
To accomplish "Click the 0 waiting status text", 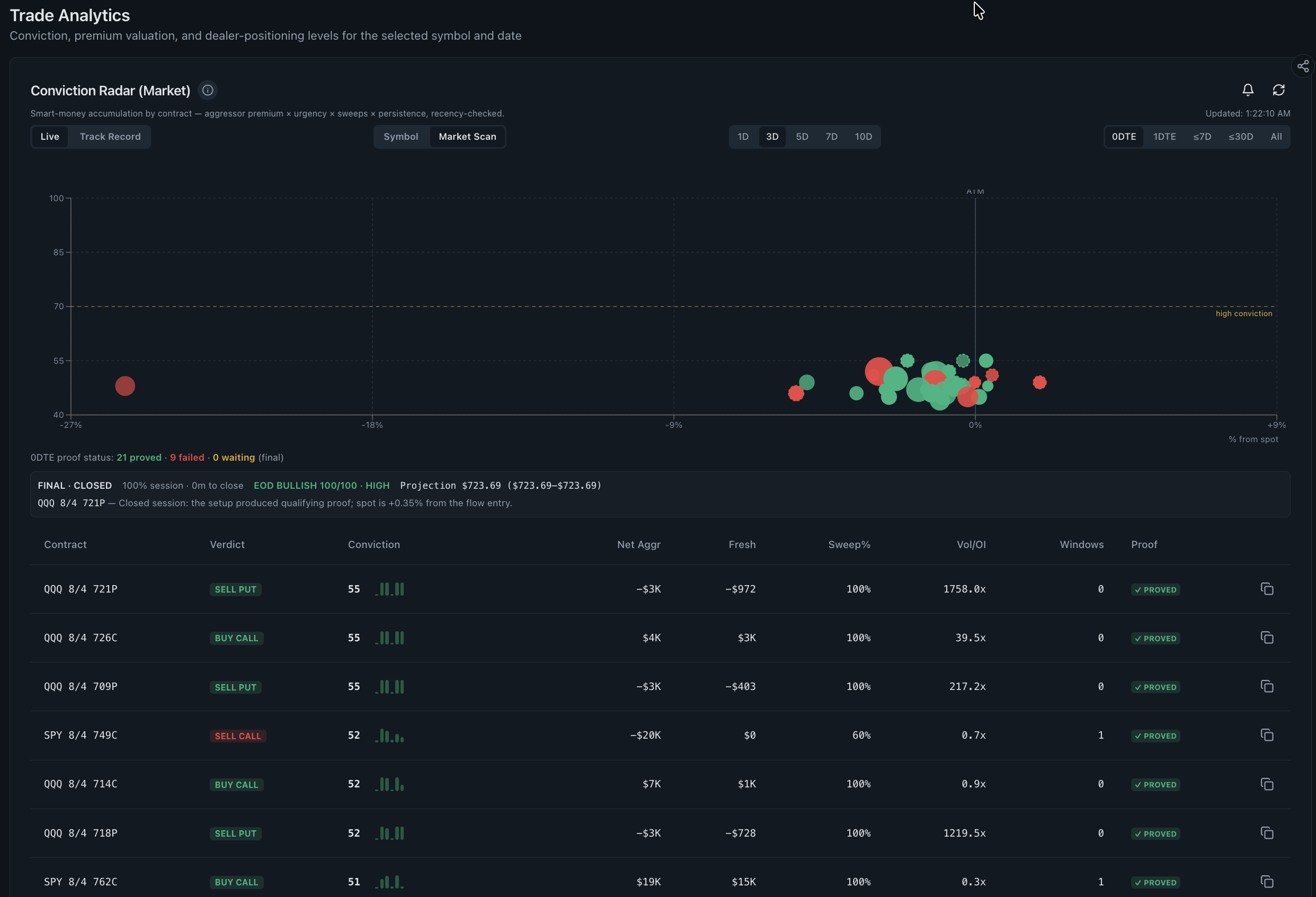I will 234,458.
